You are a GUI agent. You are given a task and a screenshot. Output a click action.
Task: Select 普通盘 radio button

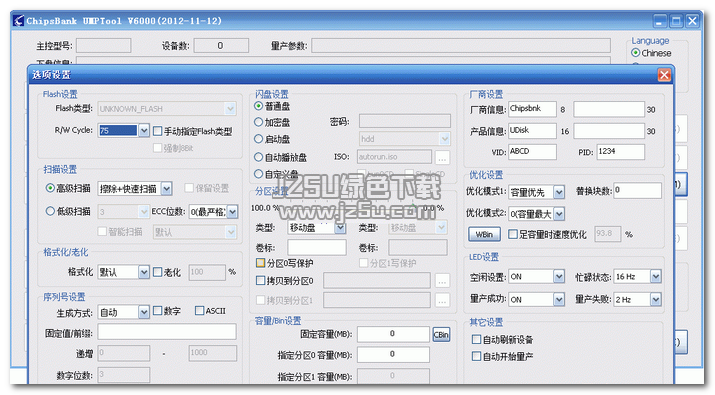[259, 106]
